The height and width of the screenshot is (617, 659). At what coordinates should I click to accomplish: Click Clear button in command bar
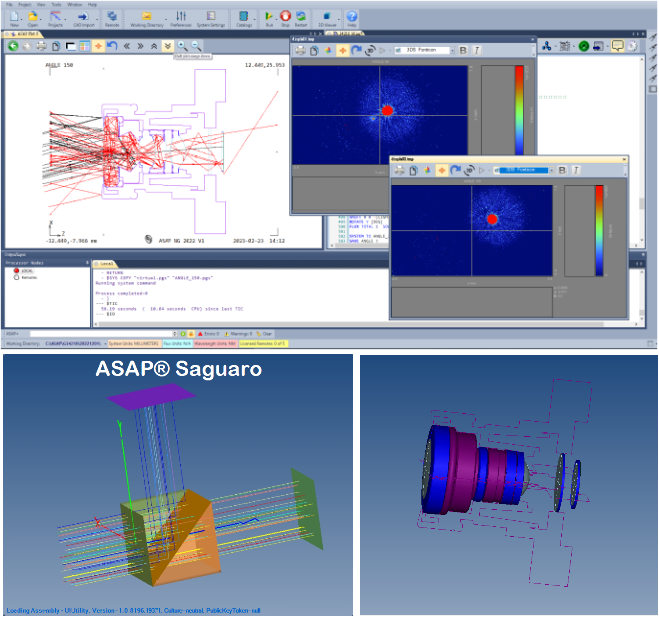pyautogui.click(x=264, y=334)
